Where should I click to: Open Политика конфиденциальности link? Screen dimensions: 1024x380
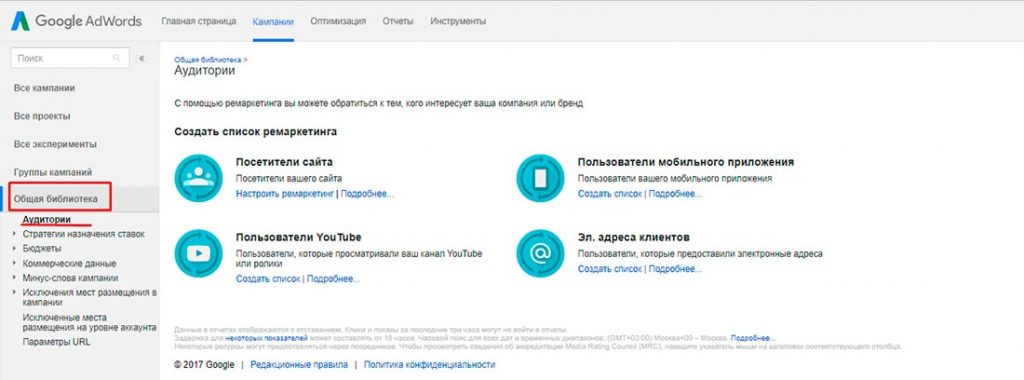(x=430, y=365)
